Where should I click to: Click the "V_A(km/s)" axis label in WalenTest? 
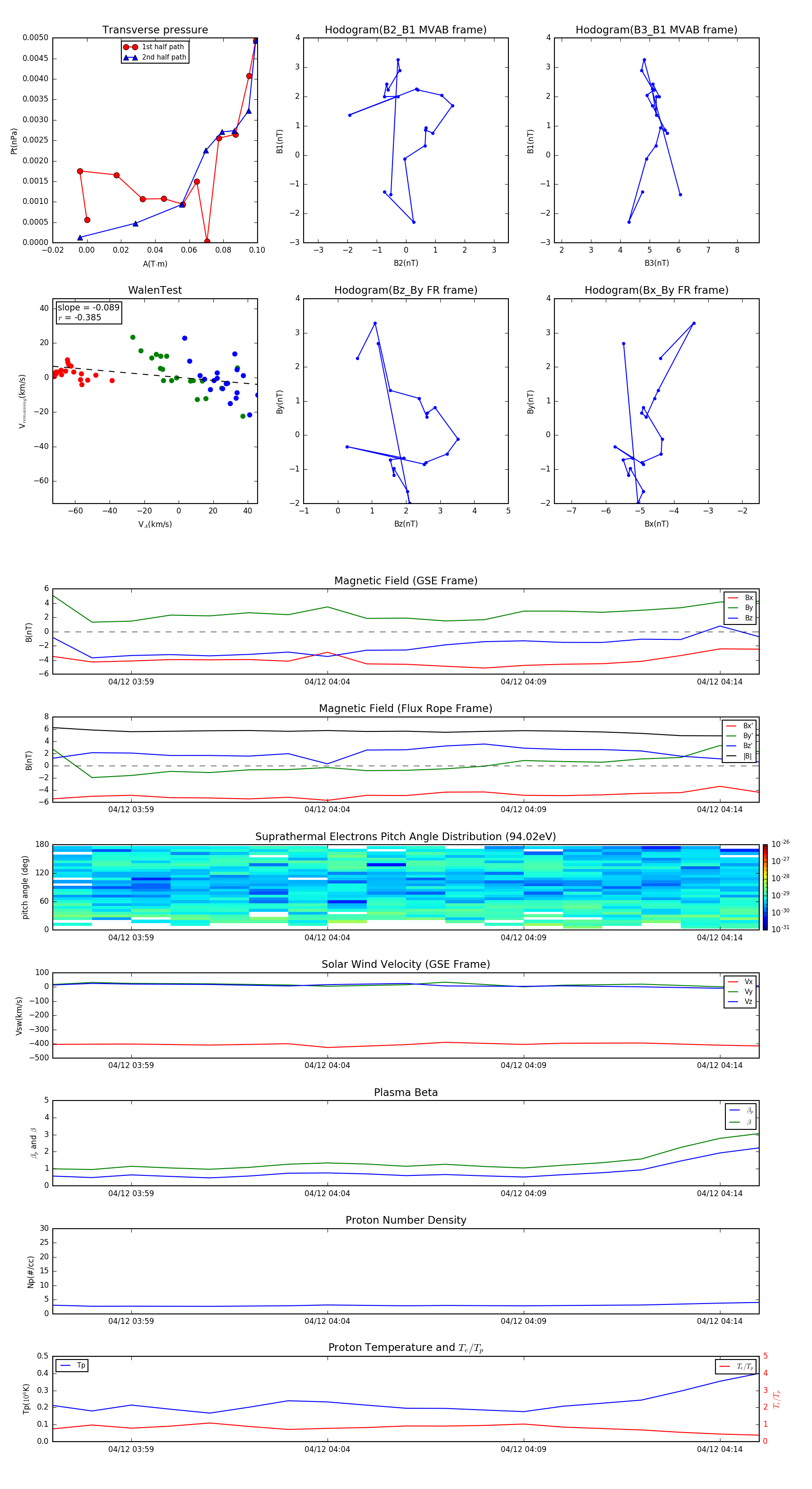[155, 524]
